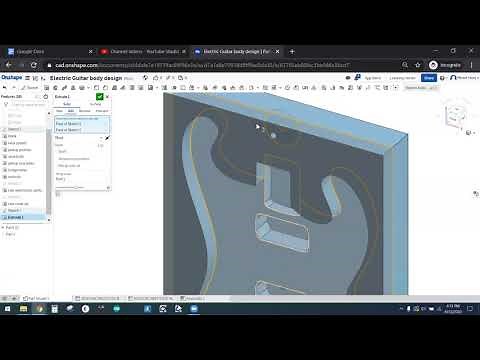
Task: Select the pickup pockets feature in the list
Action: coord(19,150)
